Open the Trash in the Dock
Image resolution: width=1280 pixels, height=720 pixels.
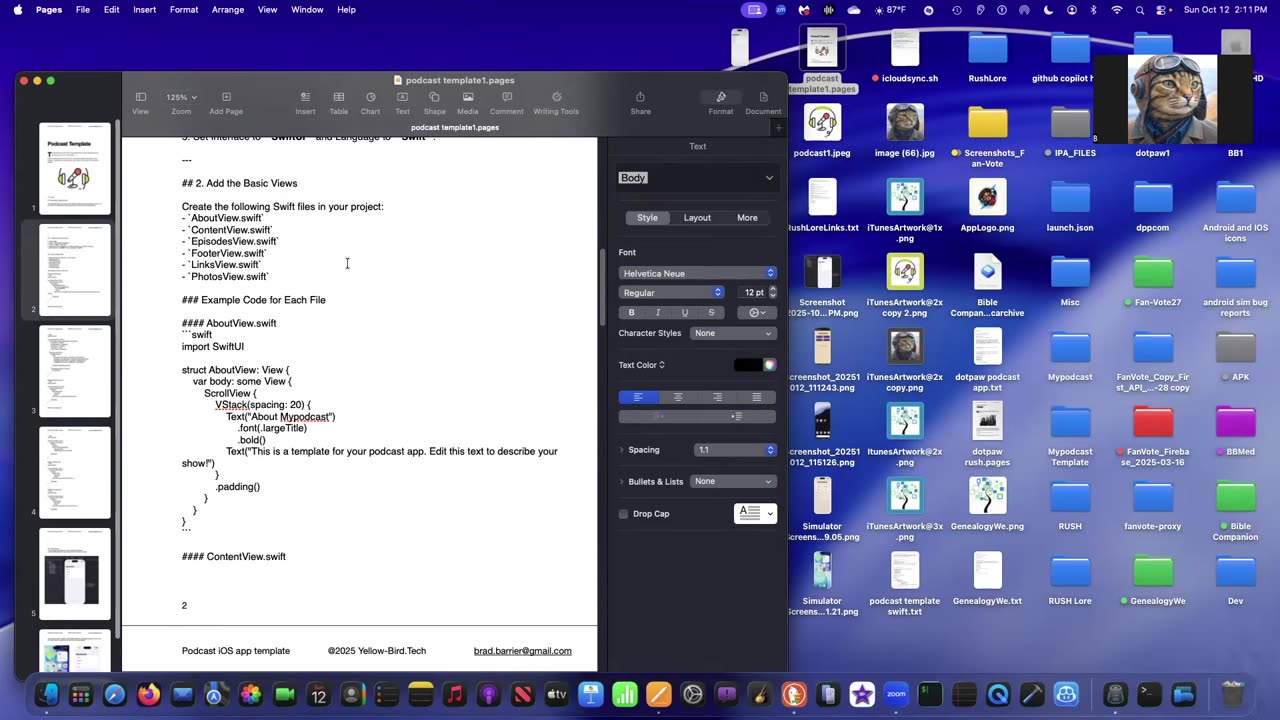(x=1233, y=695)
